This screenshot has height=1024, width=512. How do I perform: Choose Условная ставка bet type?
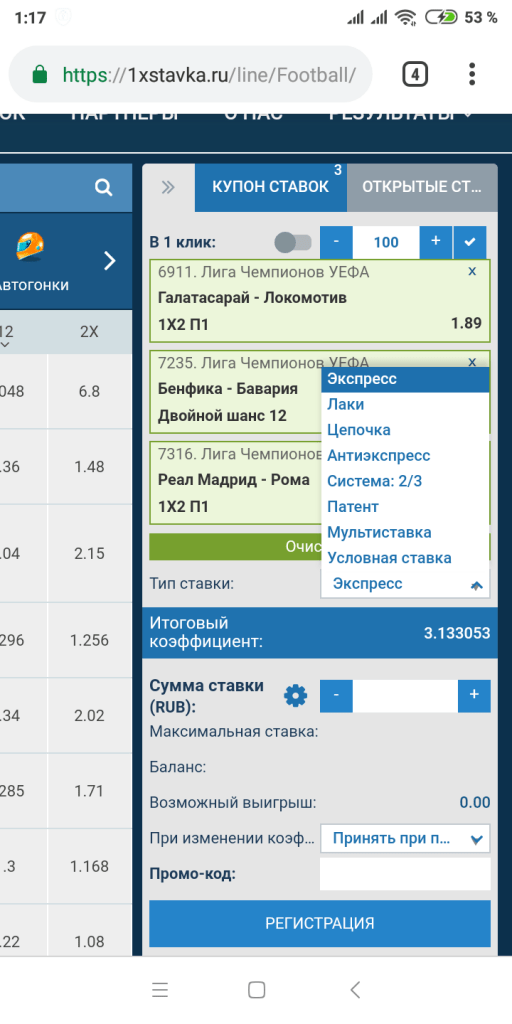click(405, 558)
